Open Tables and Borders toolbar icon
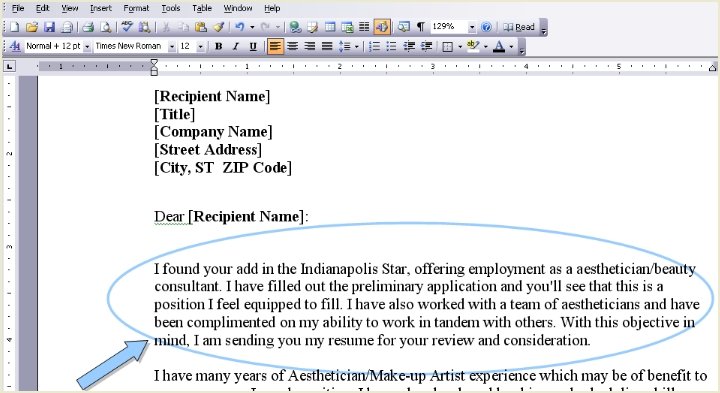 coord(313,27)
